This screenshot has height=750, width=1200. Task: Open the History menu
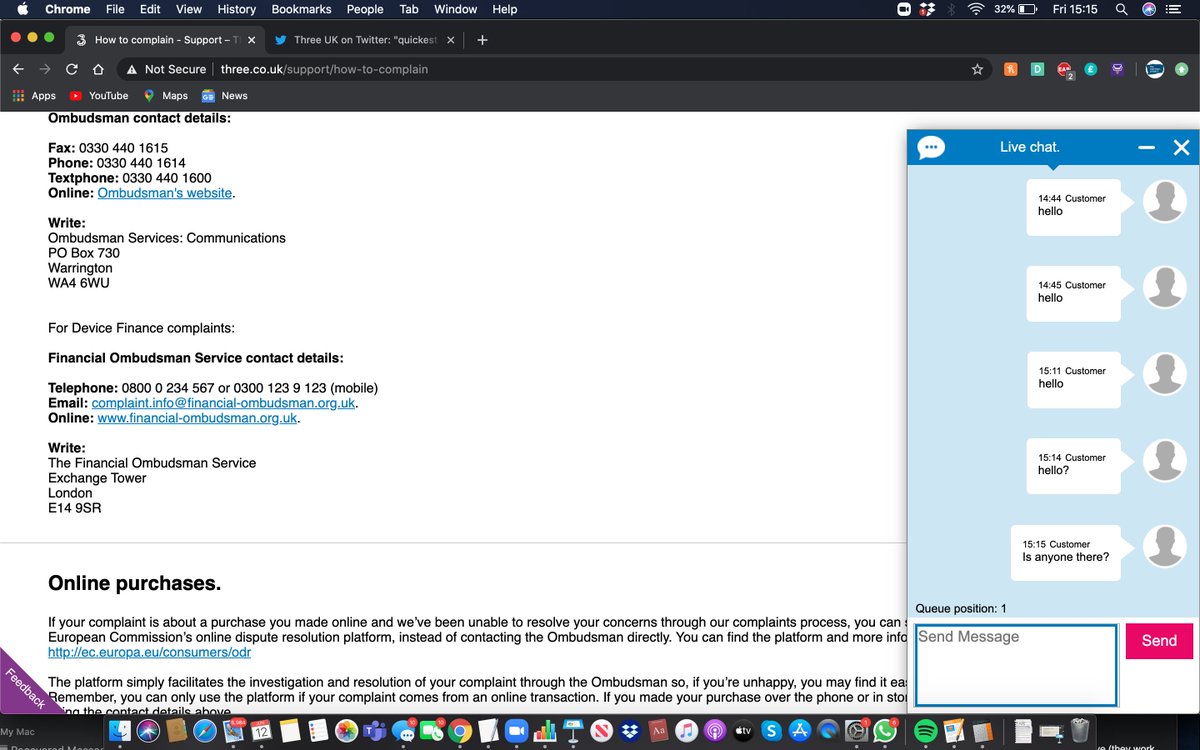click(236, 9)
